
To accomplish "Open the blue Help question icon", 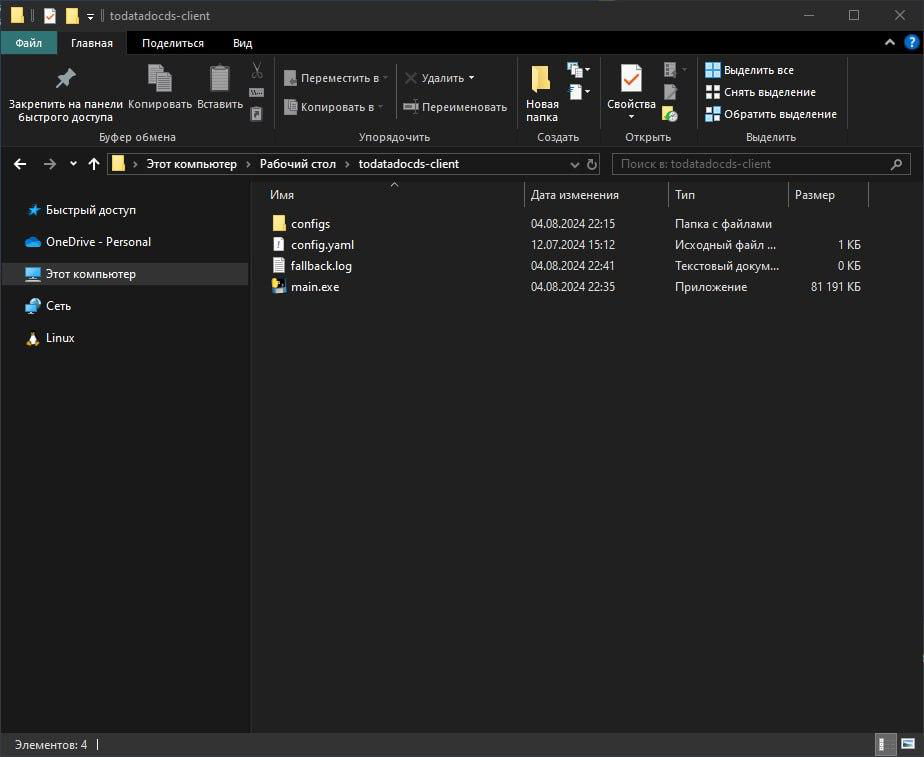I will pyautogui.click(x=912, y=42).
